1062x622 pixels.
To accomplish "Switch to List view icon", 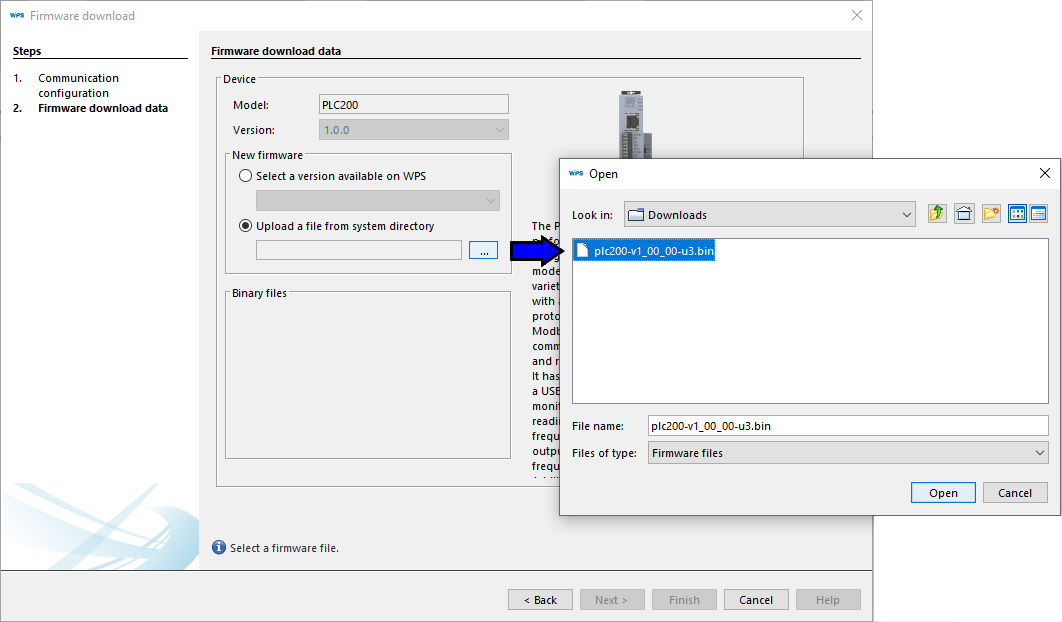I will tap(1017, 214).
